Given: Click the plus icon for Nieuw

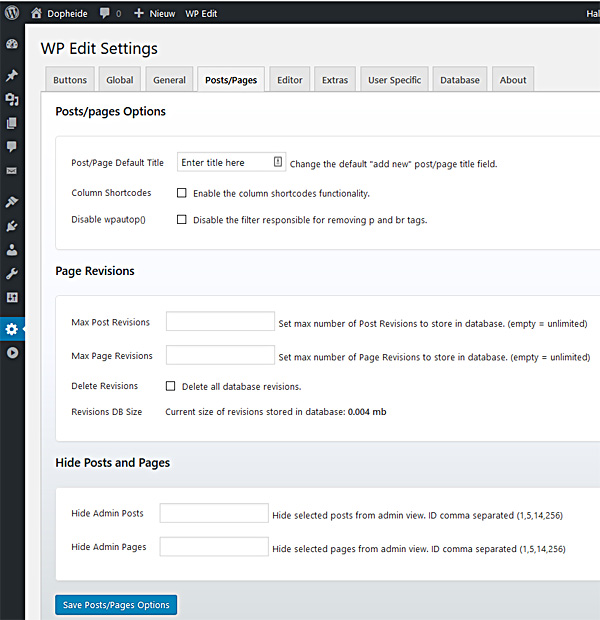Looking at the screenshot, I should 138,13.
